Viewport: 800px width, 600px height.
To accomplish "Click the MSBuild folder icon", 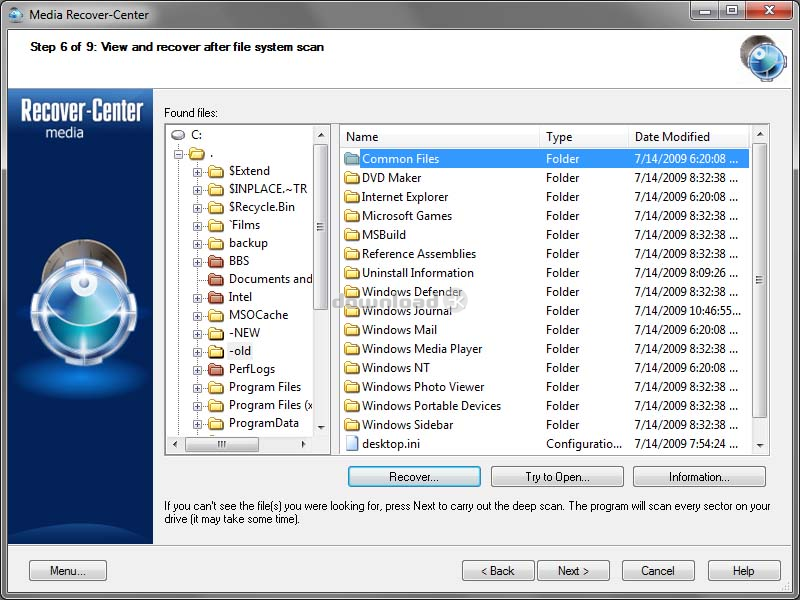I will point(352,235).
